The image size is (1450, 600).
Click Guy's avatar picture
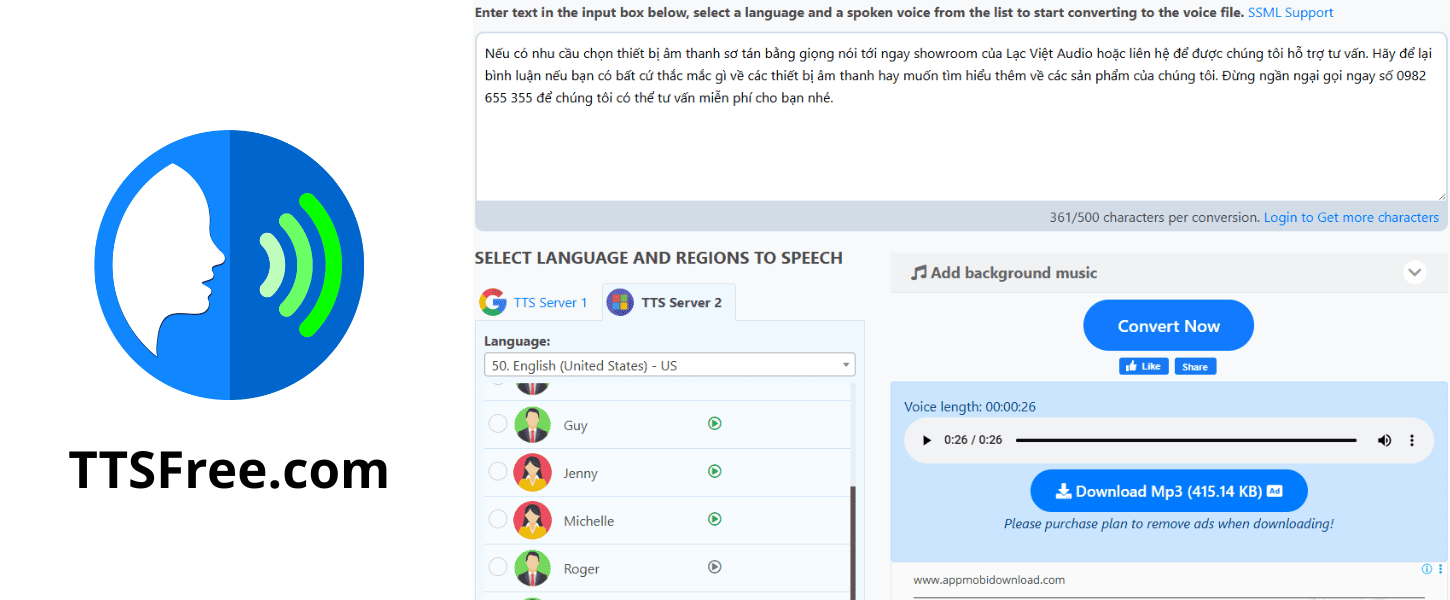click(532, 424)
